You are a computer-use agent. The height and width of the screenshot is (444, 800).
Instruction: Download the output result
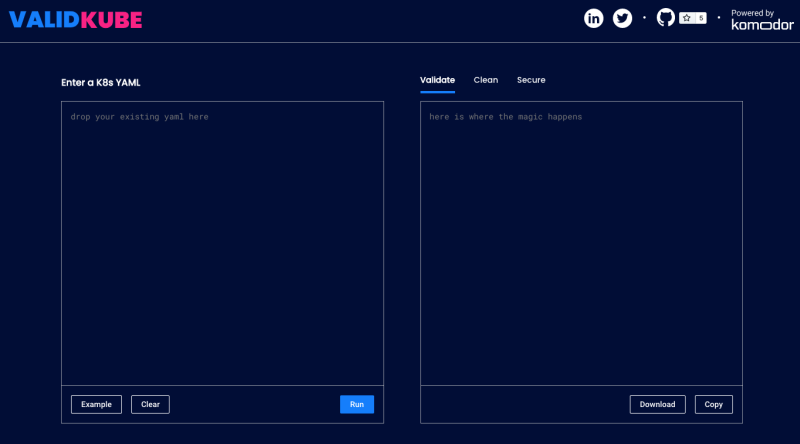(657, 404)
